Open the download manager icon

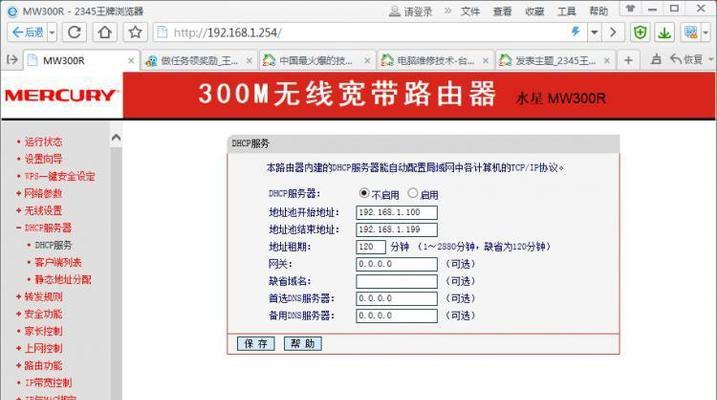click(664, 32)
